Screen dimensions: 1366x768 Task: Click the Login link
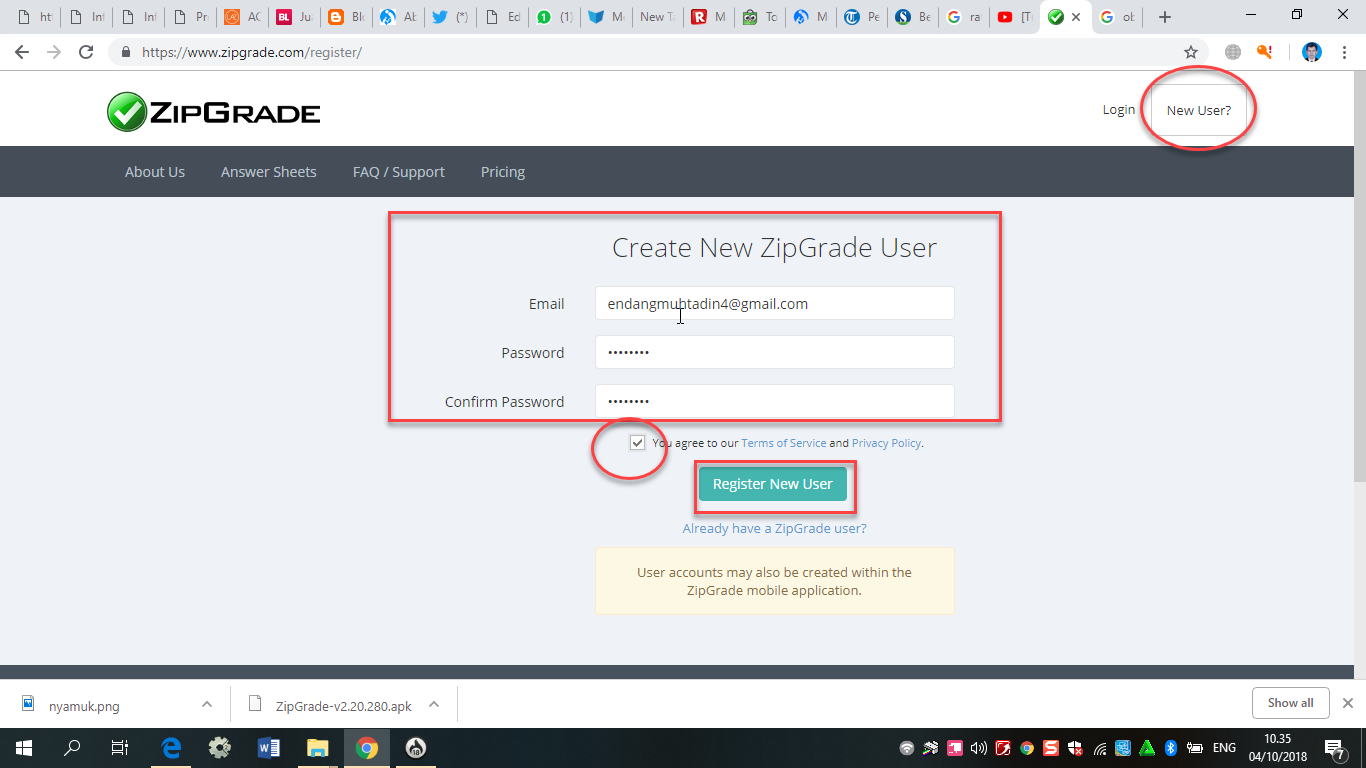point(1119,110)
